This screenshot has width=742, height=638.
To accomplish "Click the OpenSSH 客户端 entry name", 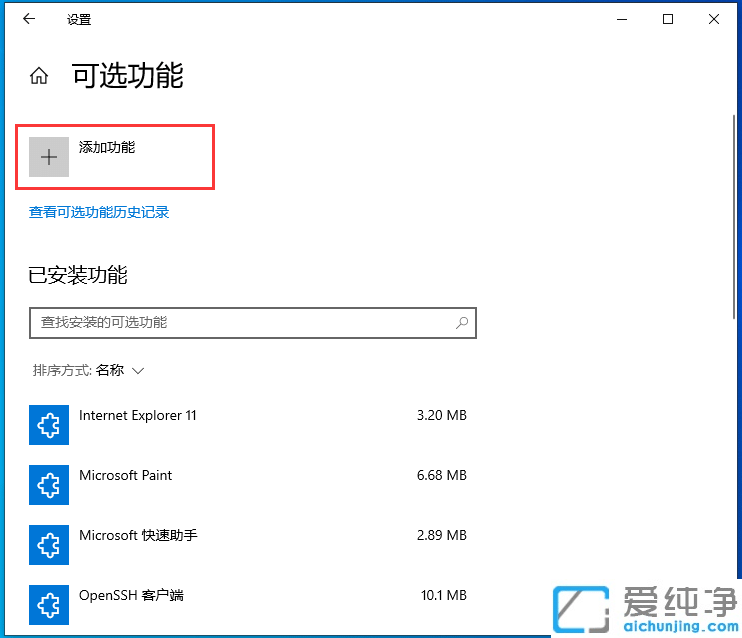I will click(x=131, y=595).
